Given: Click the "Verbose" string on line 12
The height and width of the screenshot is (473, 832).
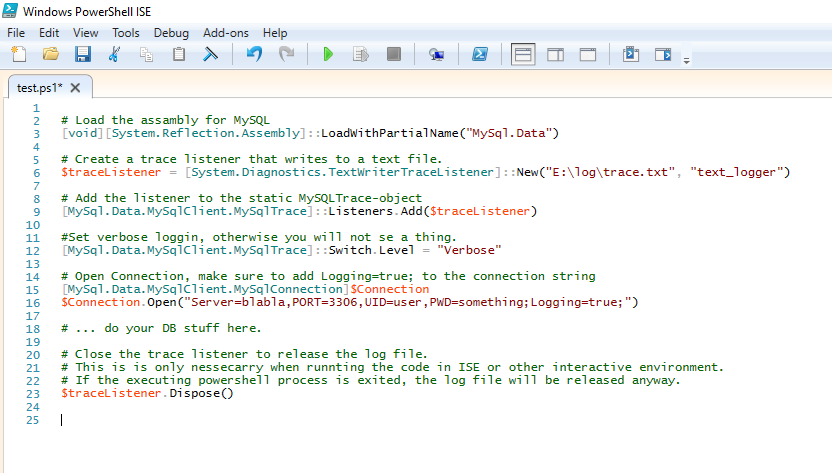Looking at the screenshot, I should click(469, 250).
